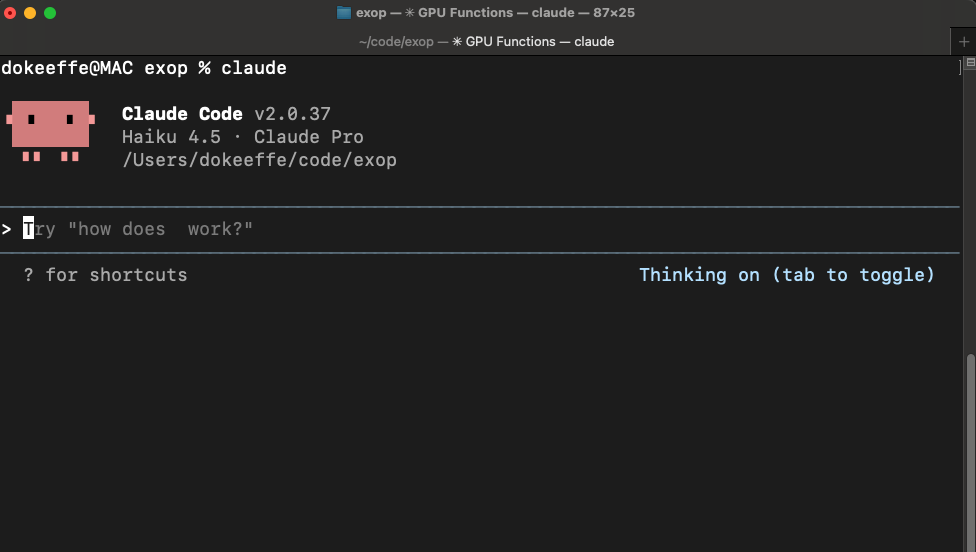Click the bold "Claude Code" heading

pyautogui.click(x=182, y=114)
